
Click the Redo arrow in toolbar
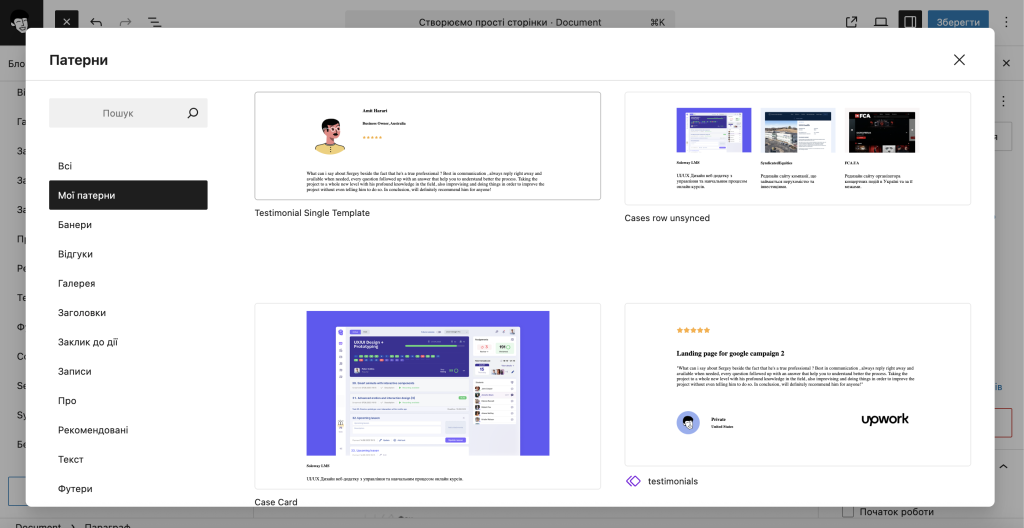[125, 21]
